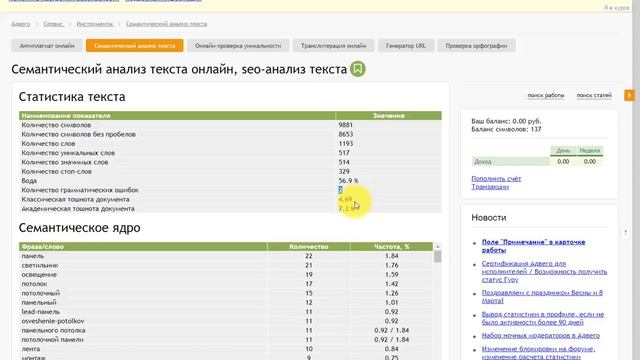Click the word лента in semantic core
This screenshot has width=640, height=360.
click(x=31, y=349)
